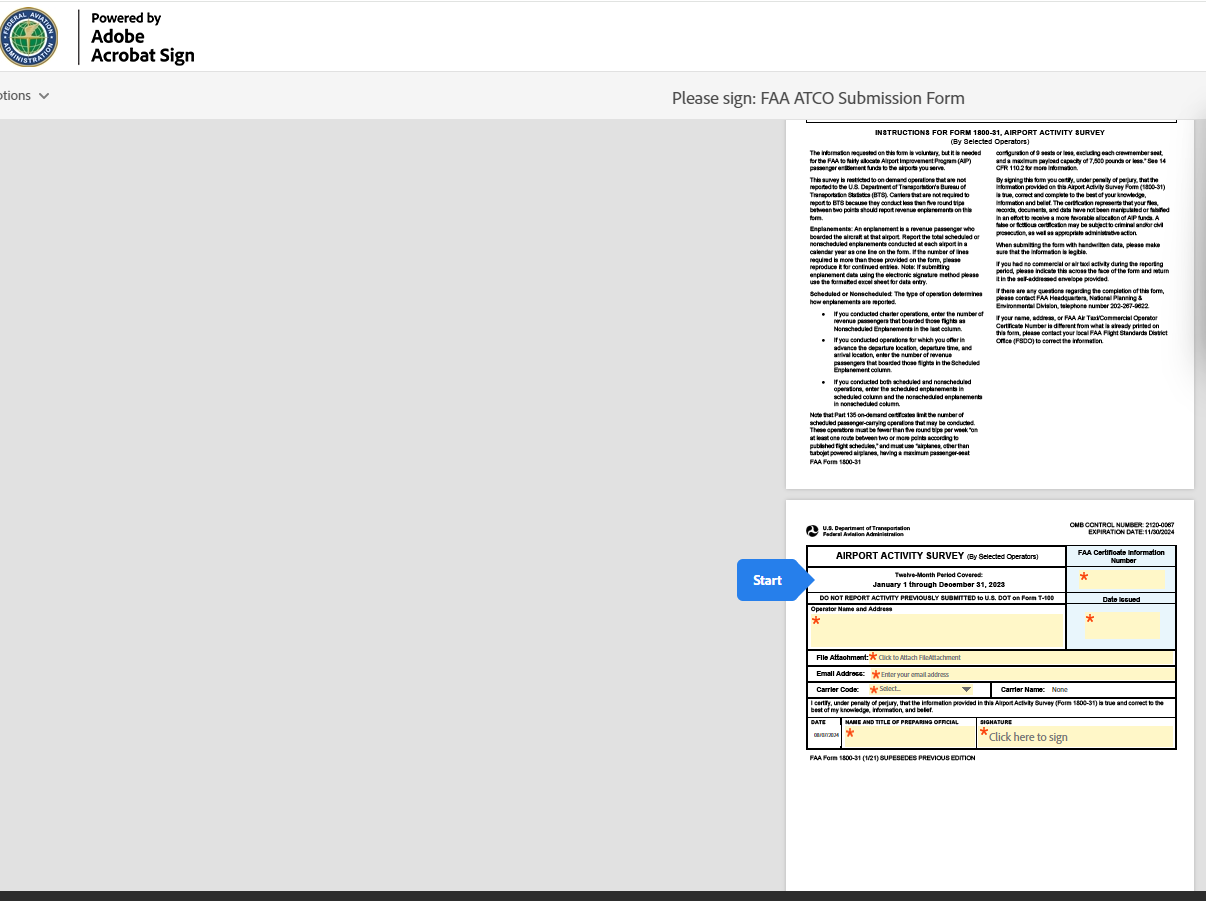Click the Operator Name and Address field
1206x901 pixels.
(936, 630)
